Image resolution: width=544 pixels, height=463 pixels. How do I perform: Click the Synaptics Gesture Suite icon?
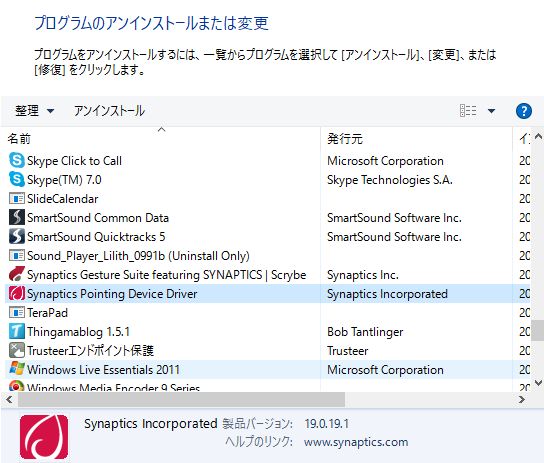pyautogui.click(x=16, y=274)
